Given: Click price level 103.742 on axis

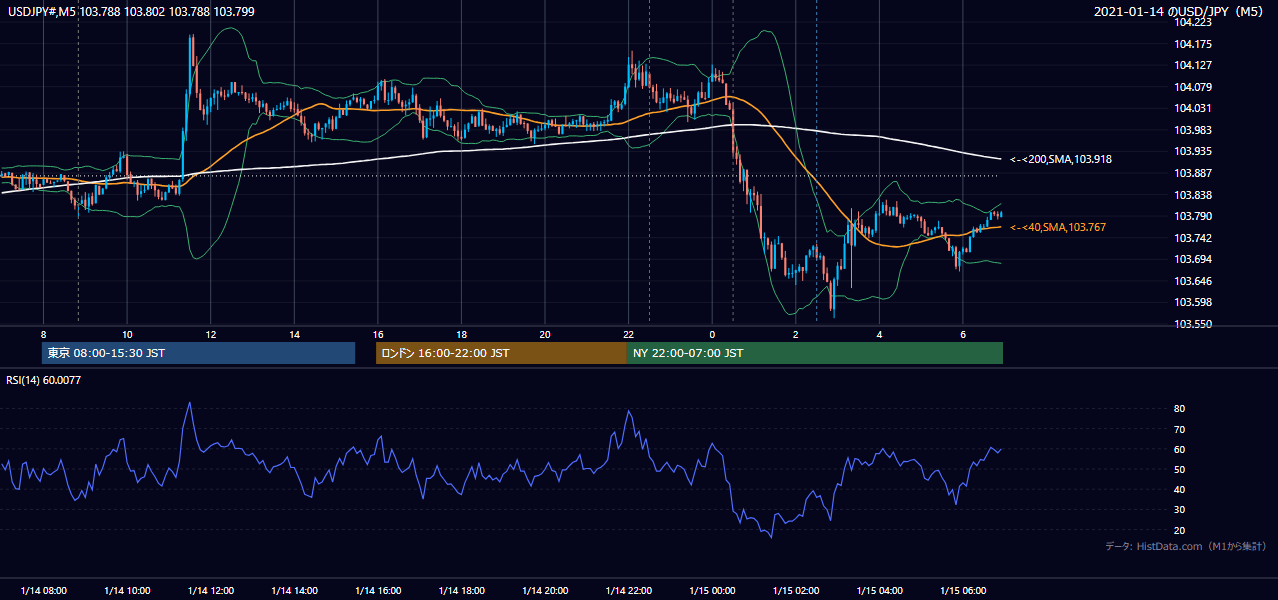Looking at the screenshot, I should point(1194,238).
